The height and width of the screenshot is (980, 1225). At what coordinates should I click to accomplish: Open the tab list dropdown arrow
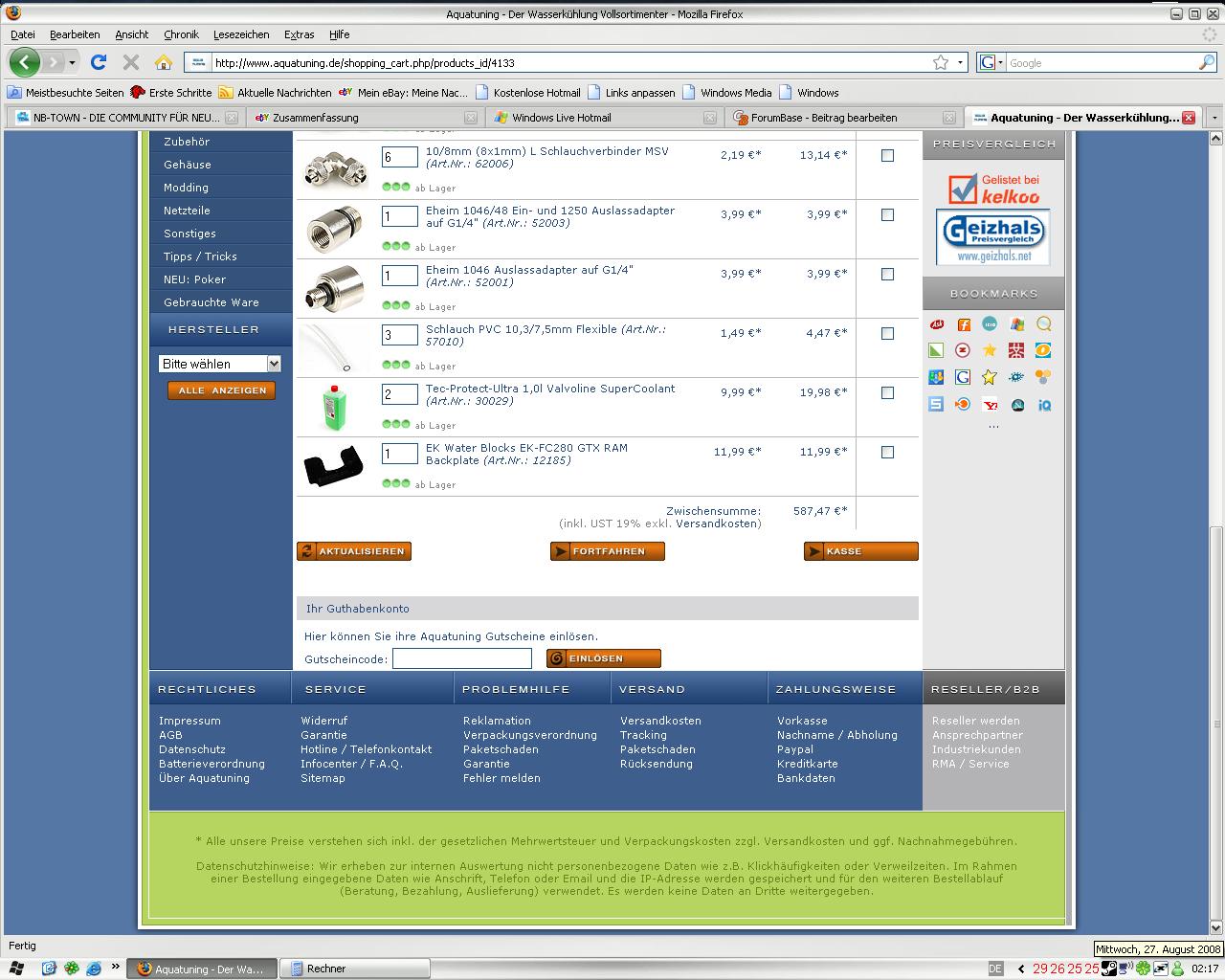(x=1214, y=118)
